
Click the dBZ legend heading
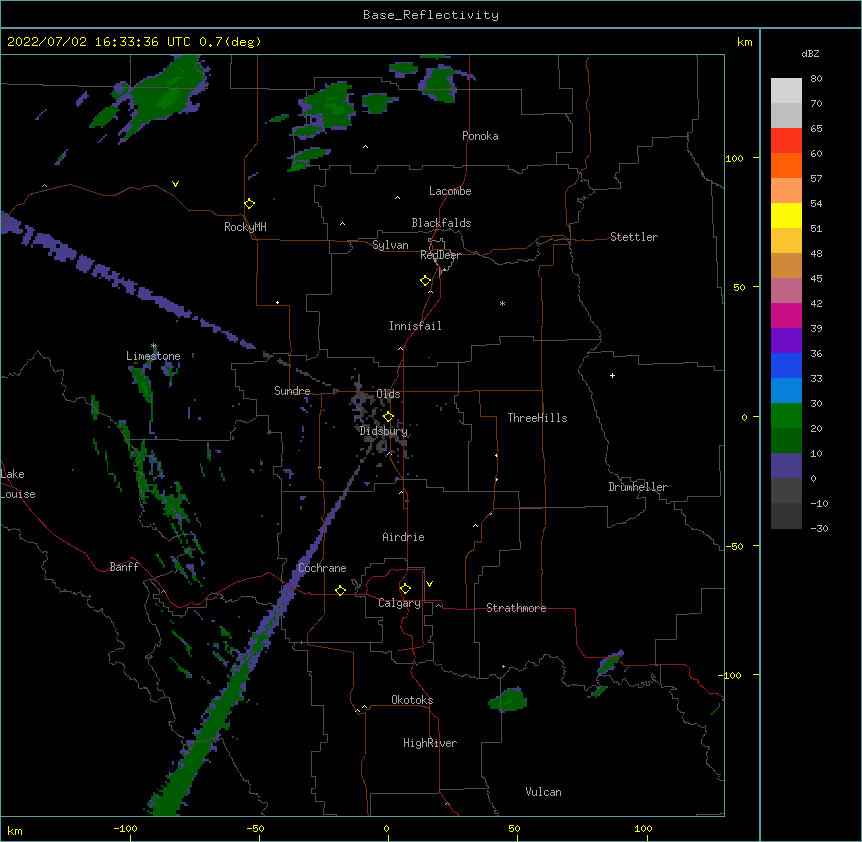point(810,54)
